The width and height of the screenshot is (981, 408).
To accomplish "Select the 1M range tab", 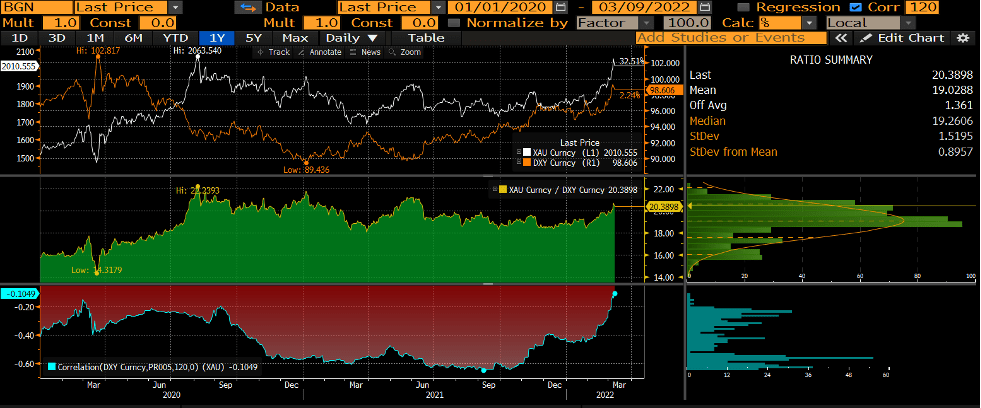I will (95, 38).
